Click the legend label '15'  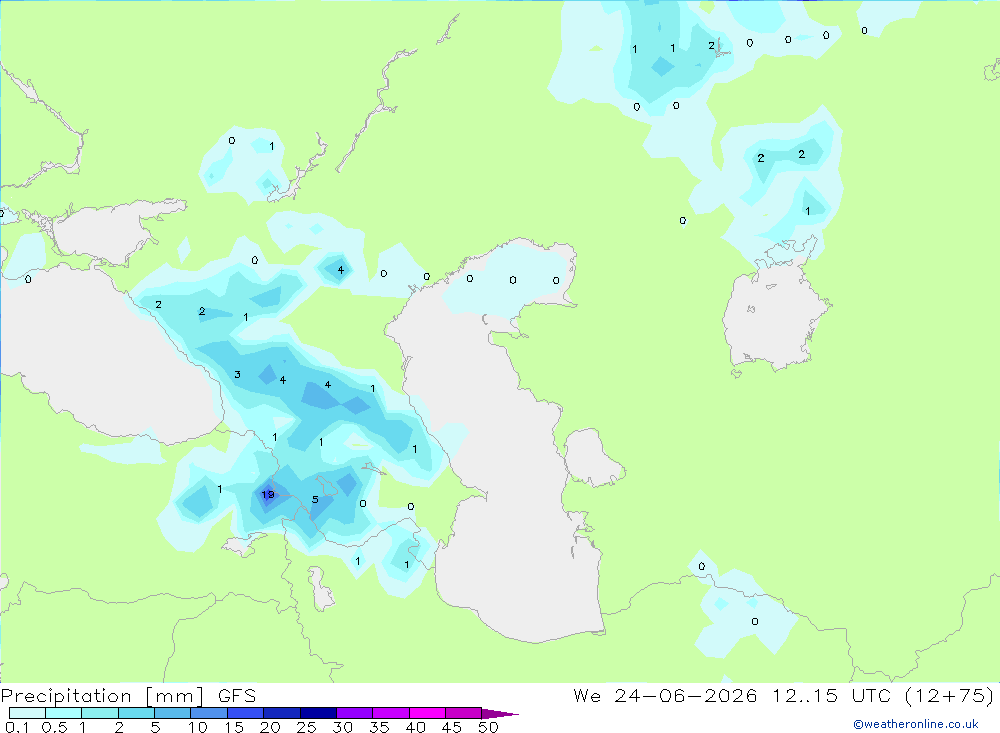click(x=234, y=727)
